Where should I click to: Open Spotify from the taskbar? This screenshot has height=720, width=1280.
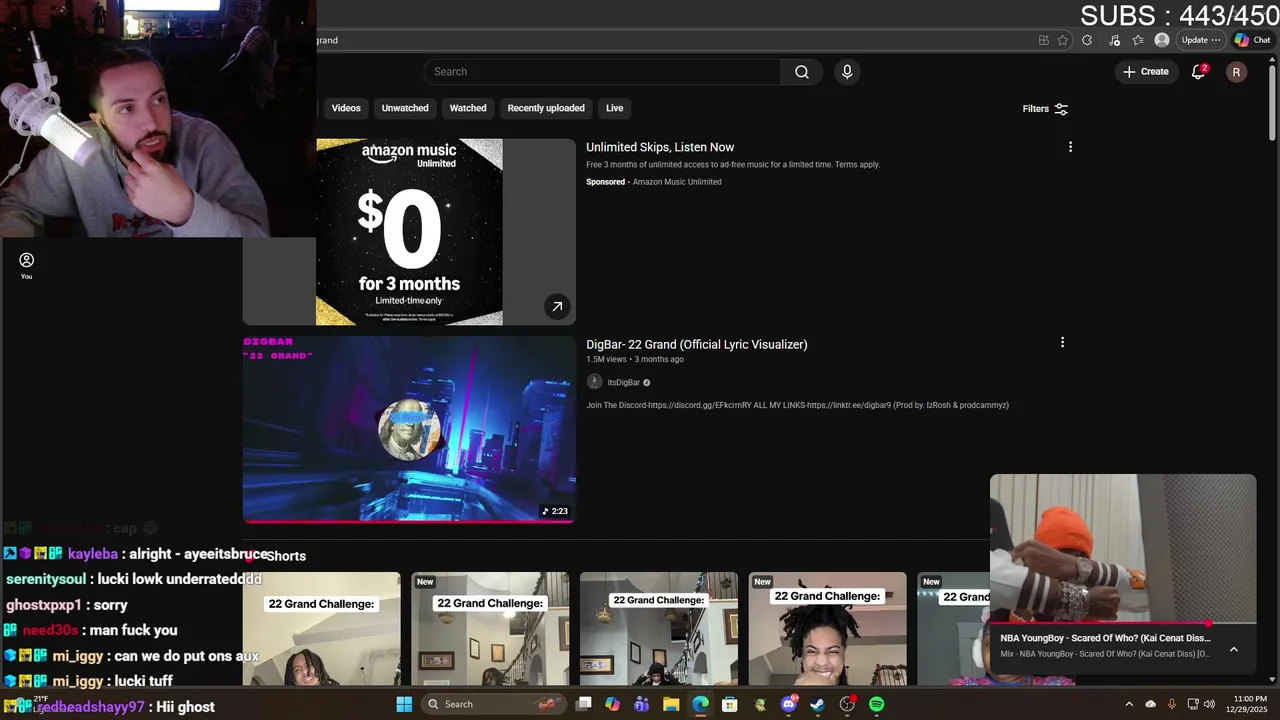click(876, 704)
